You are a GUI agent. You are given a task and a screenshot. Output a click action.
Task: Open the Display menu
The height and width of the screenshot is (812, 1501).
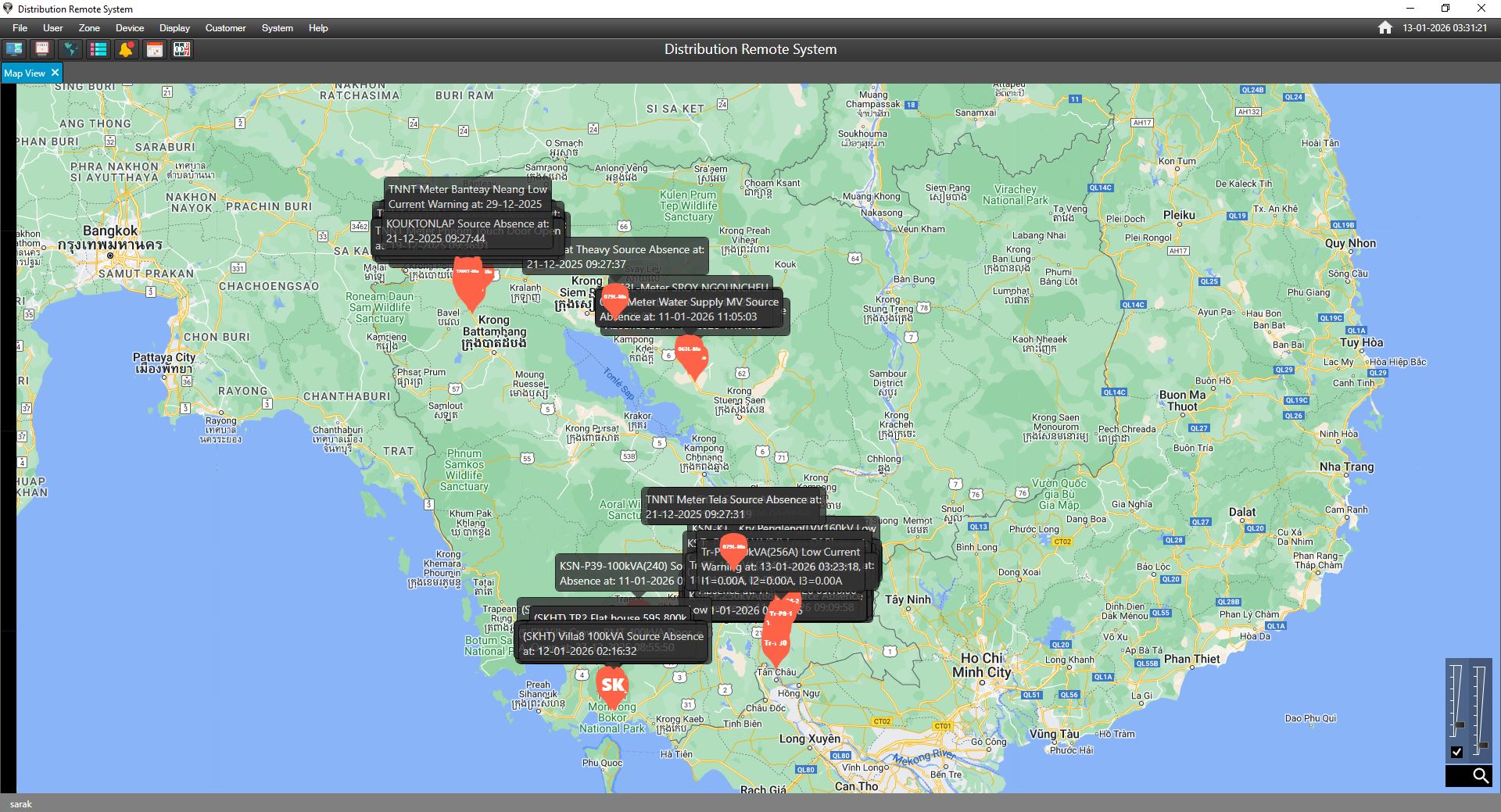coord(174,27)
